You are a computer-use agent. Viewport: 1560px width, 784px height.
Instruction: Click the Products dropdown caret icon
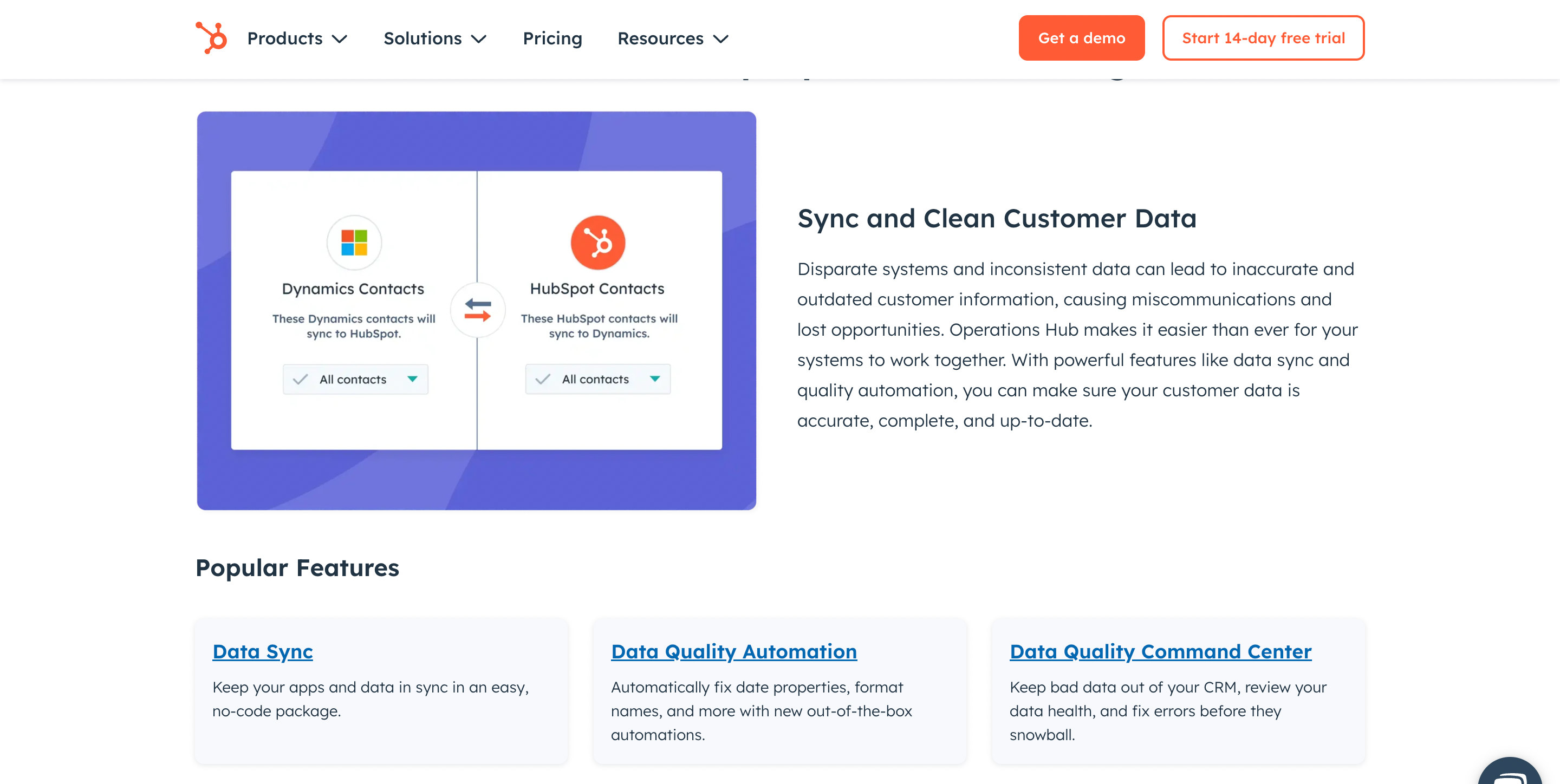click(341, 39)
